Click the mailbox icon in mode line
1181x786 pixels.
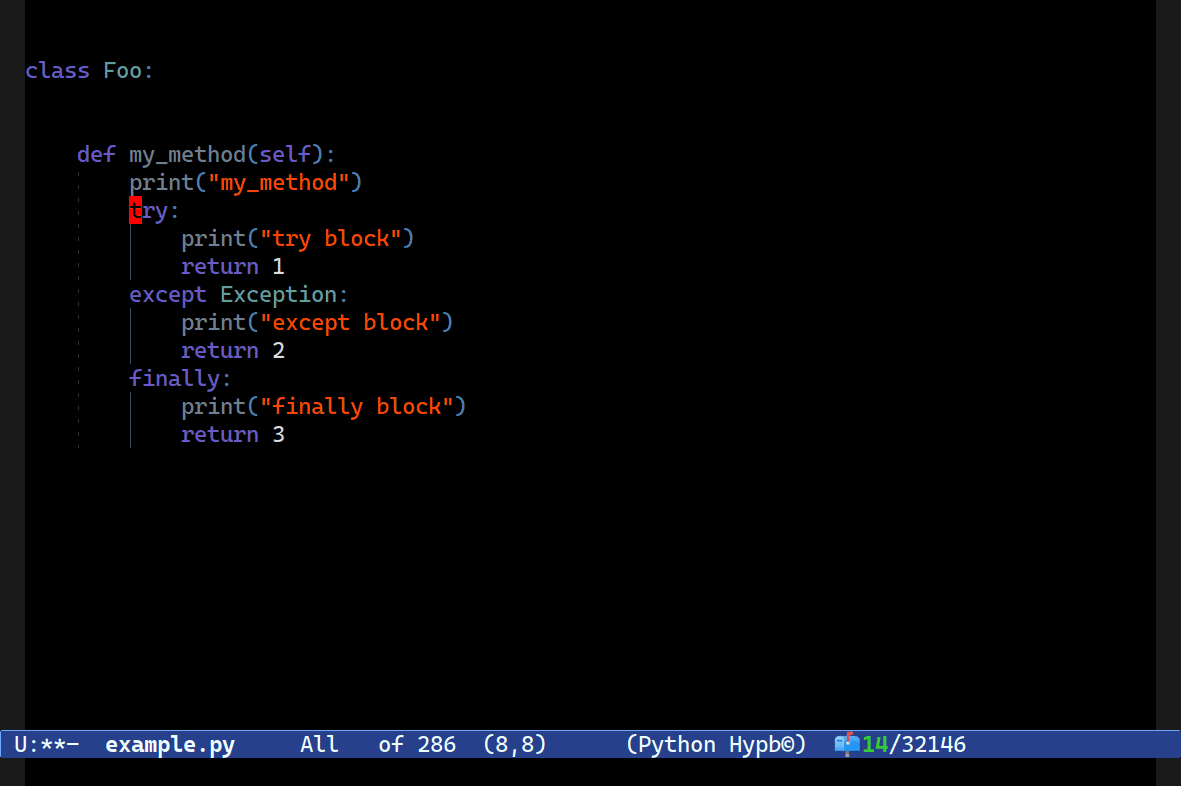847,744
